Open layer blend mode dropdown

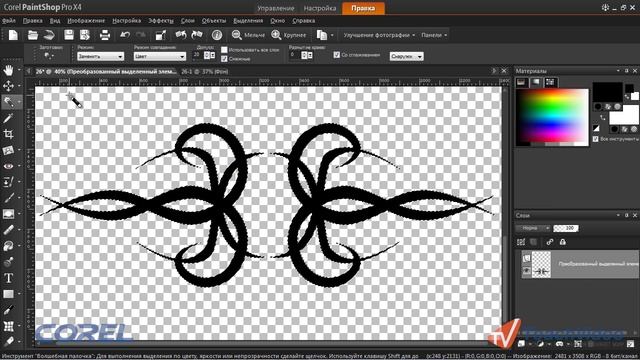tap(533, 228)
